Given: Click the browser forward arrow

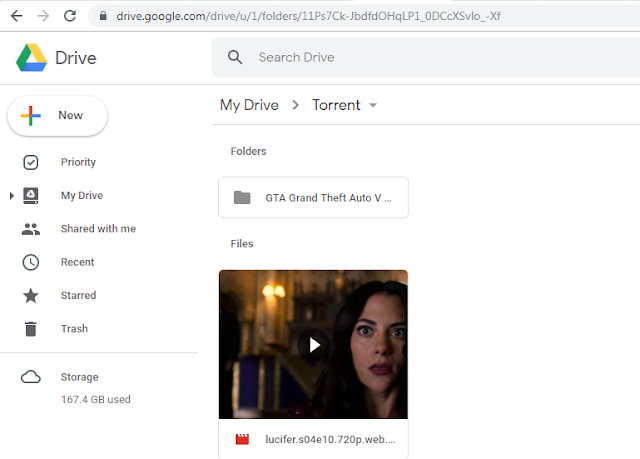Looking at the screenshot, I should (x=43, y=16).
